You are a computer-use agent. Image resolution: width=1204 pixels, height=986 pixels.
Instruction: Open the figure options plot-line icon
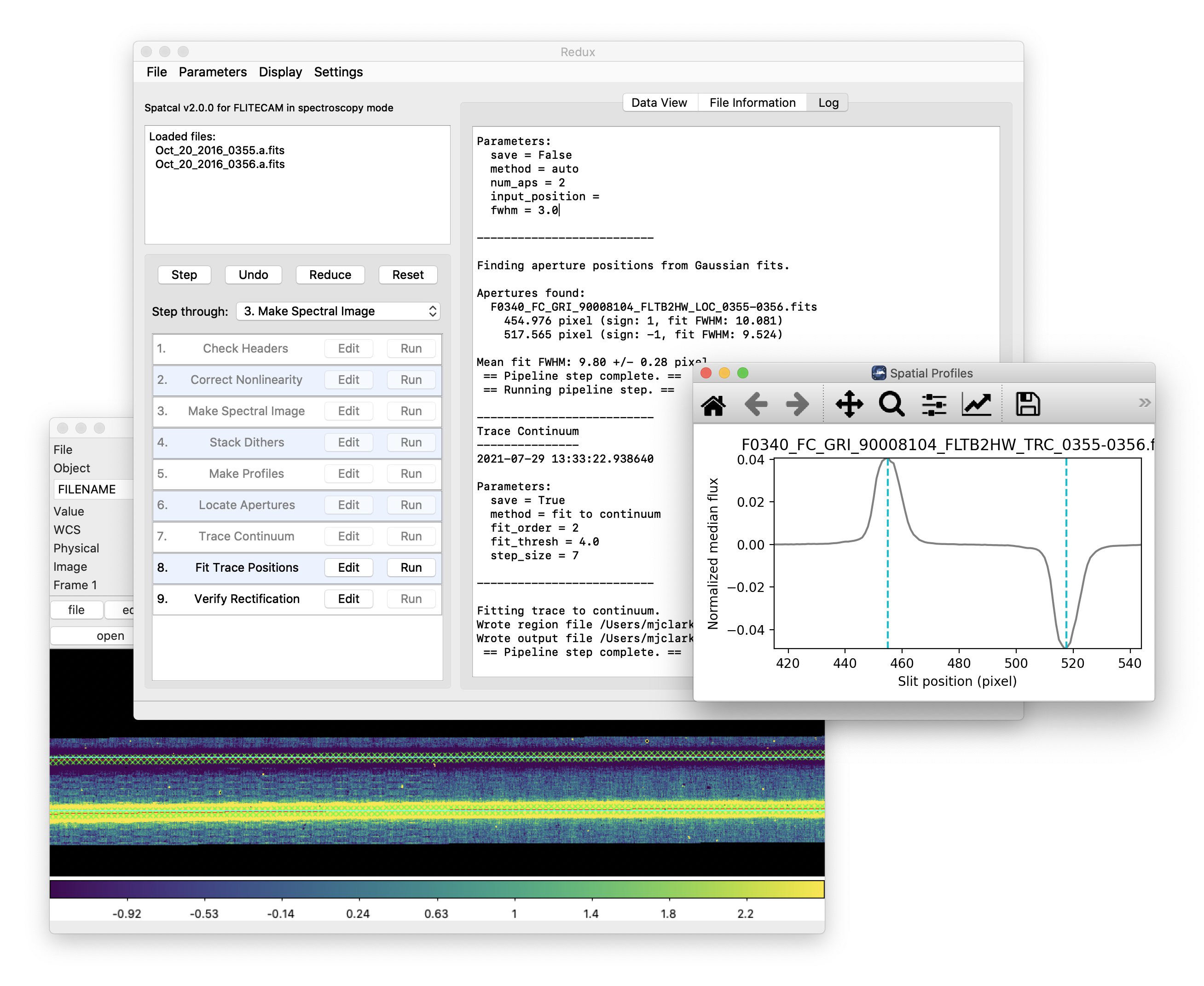pos(976,405)
